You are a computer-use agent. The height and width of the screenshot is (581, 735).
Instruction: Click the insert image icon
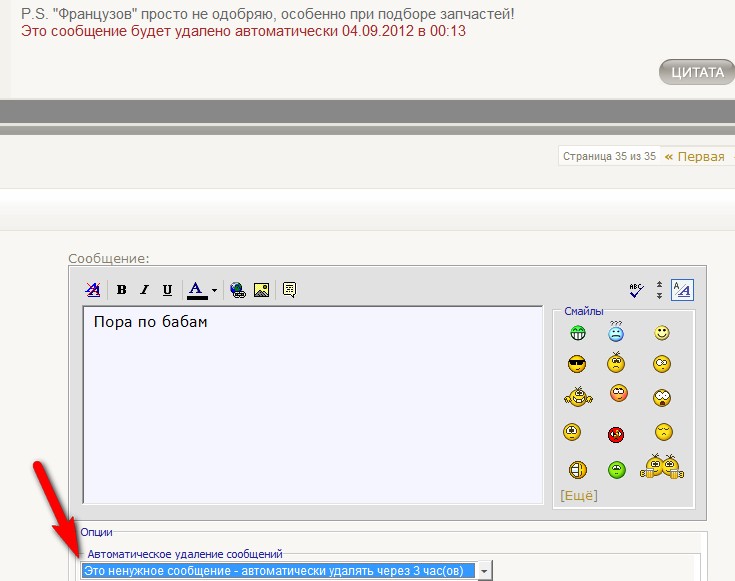(261, 290)
